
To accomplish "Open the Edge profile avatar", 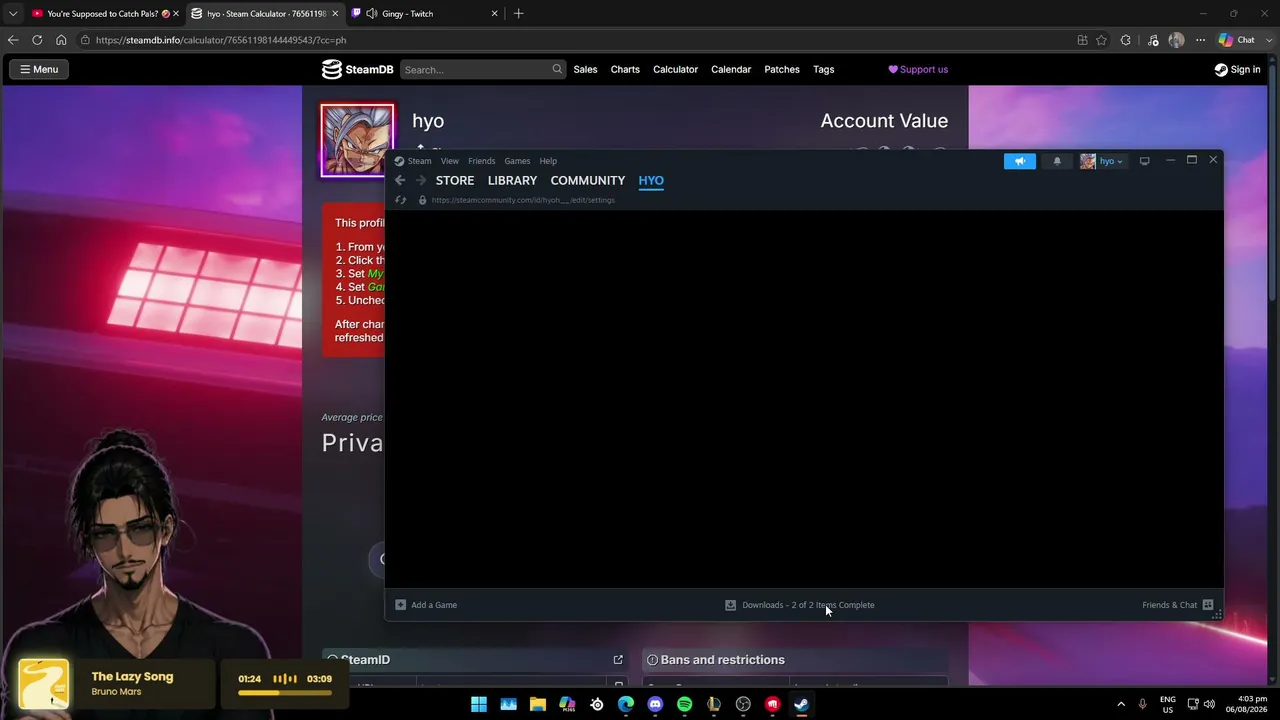I will pyautogui.click(x=1176, y=40).
